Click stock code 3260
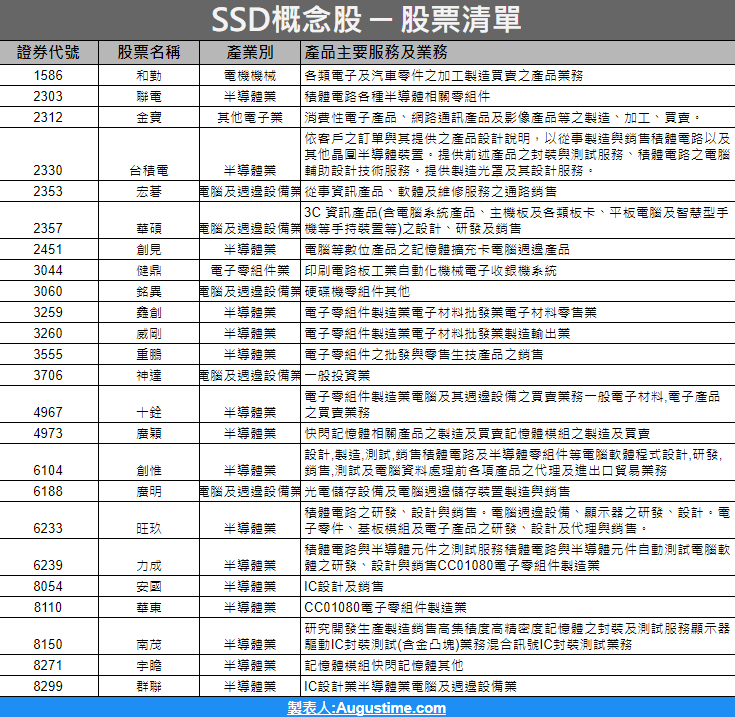The height and width of the screenshot is (717, 735). (48, 333)
